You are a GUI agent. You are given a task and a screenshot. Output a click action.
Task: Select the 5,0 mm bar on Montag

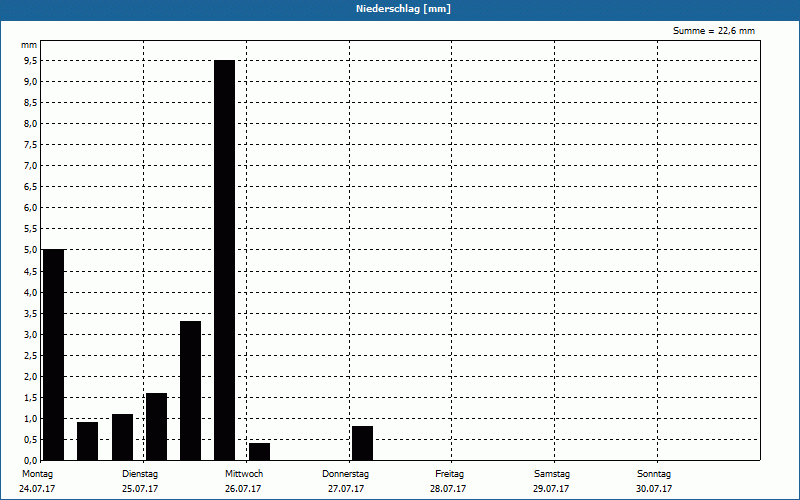coord(54,355)
